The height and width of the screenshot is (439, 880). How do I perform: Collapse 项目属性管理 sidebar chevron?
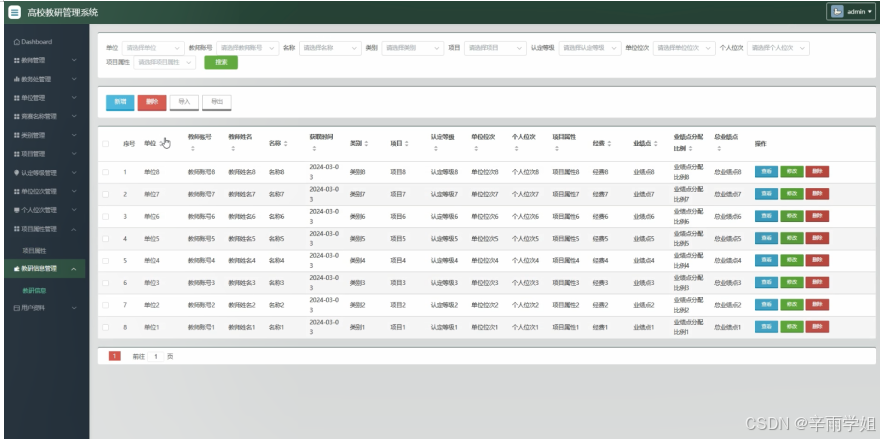(74, 229)
